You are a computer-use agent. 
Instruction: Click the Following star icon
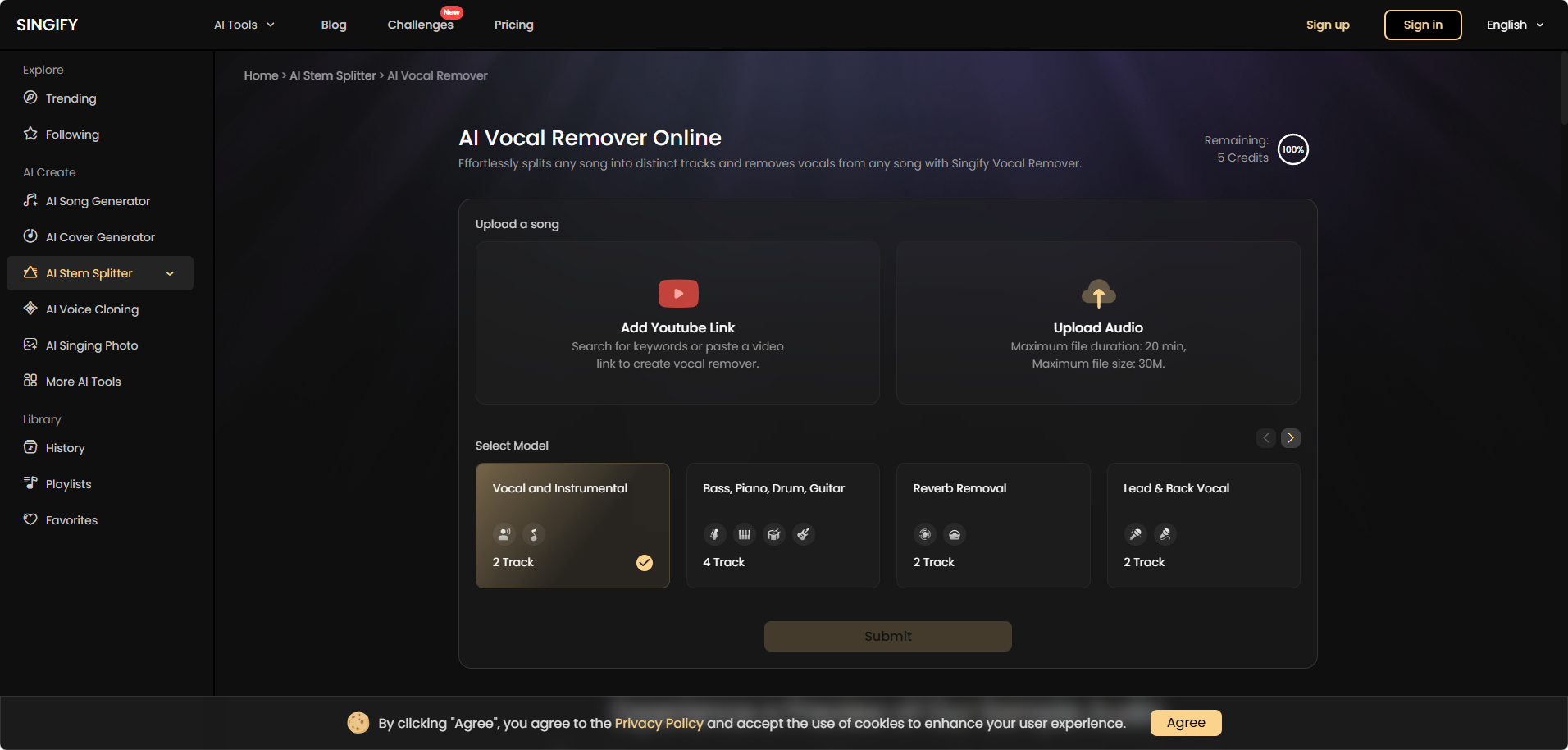[30, 134]
